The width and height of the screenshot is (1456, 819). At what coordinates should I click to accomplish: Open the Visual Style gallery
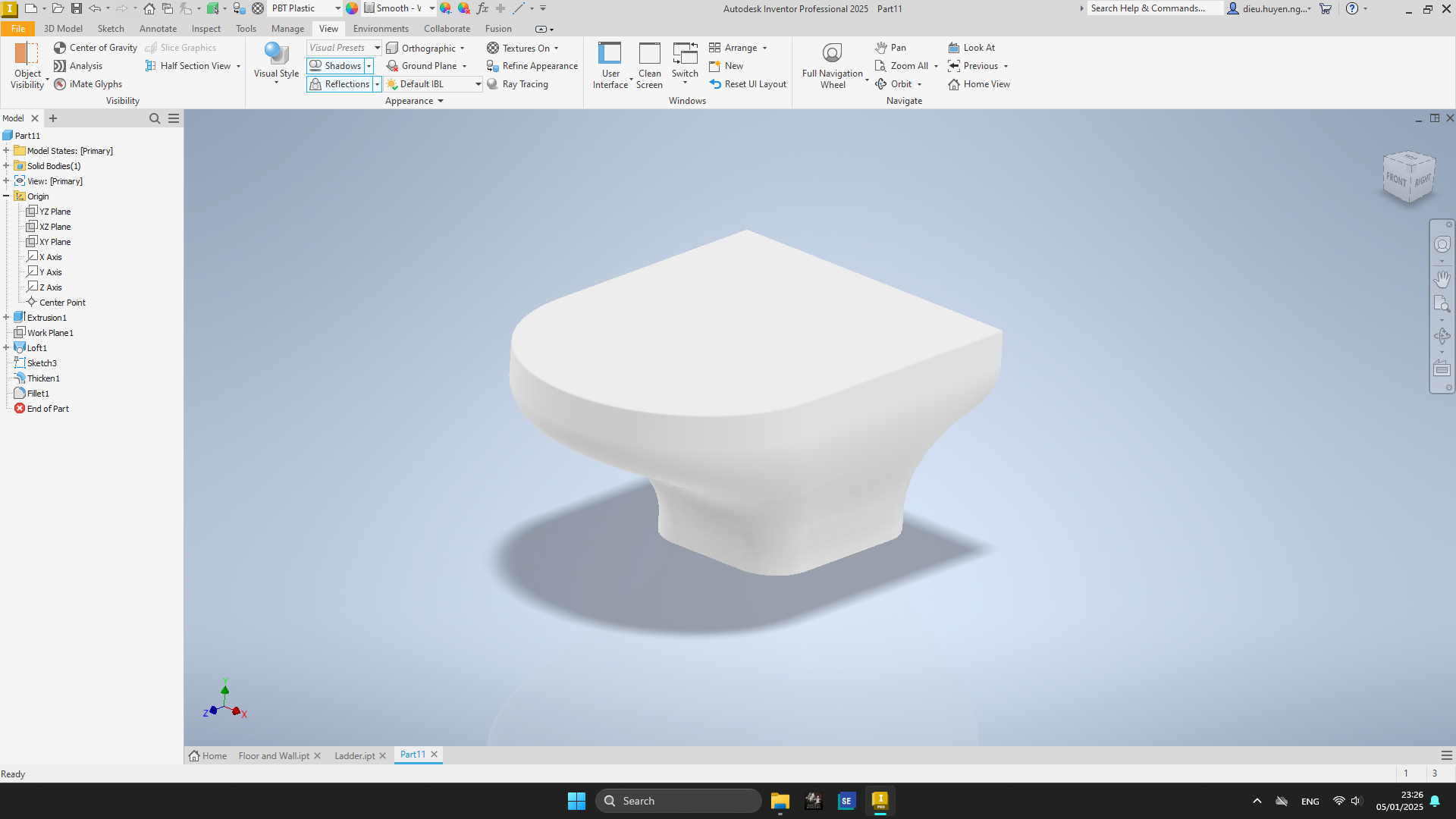pyautogui.click(x=276, y=62)
